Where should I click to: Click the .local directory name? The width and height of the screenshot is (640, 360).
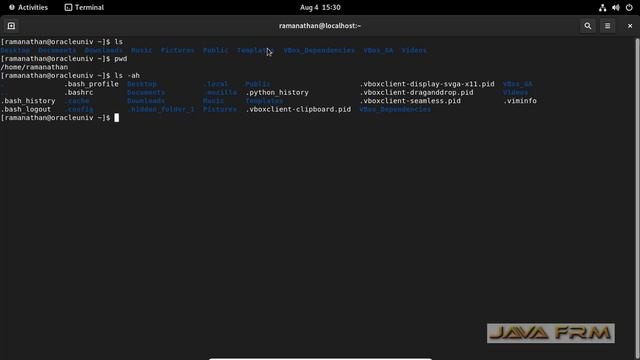pos(216,84)
